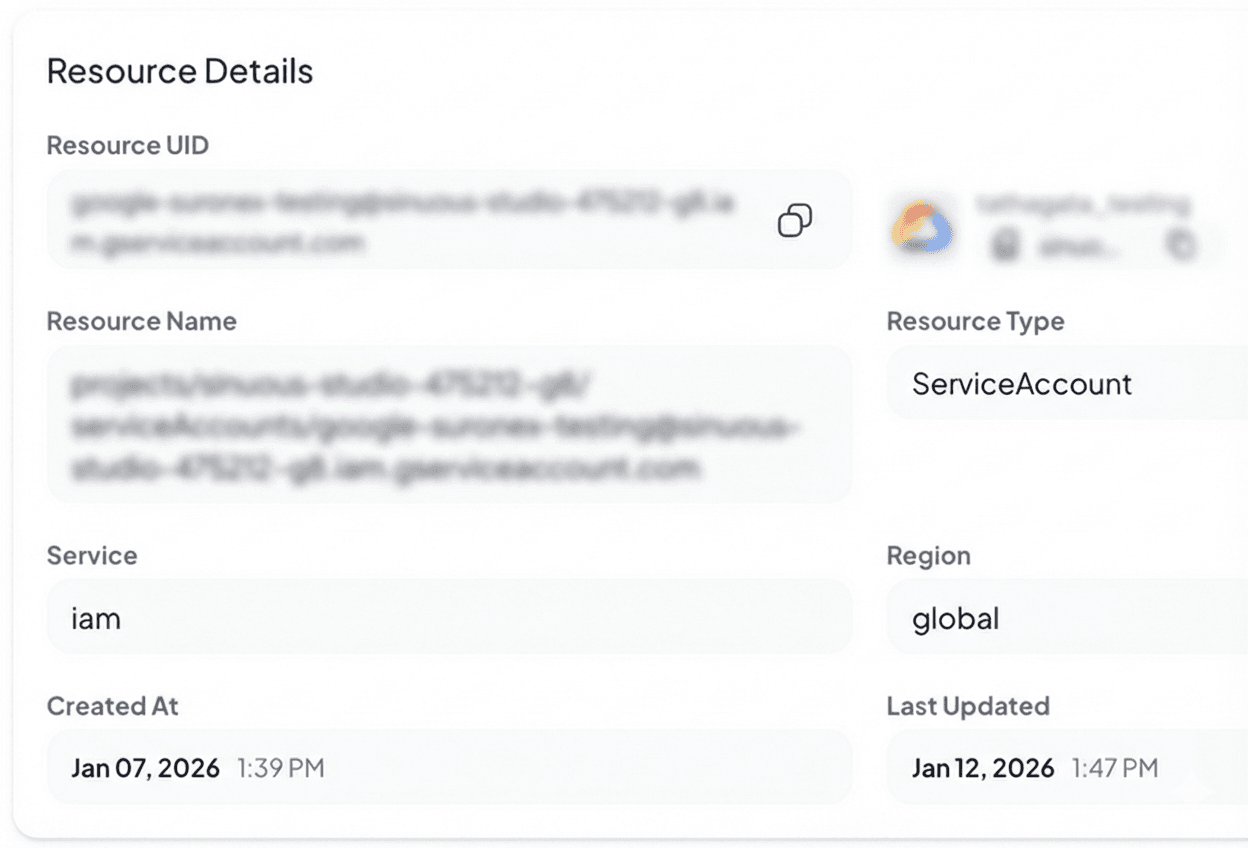Click the Google Cloud provider logo
1248x848 pixels.
point(922,228)
